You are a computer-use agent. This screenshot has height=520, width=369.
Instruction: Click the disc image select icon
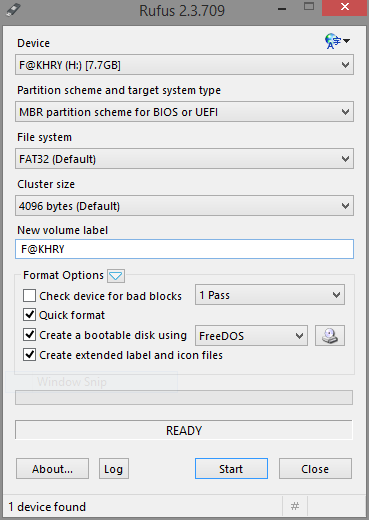330,336
